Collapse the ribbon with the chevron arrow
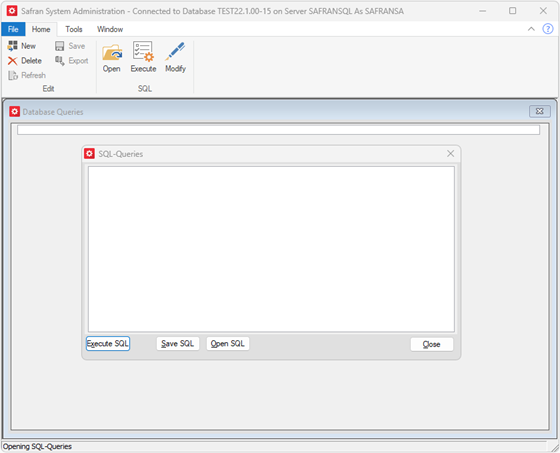The image size is (560, 453). coord(531,29)
